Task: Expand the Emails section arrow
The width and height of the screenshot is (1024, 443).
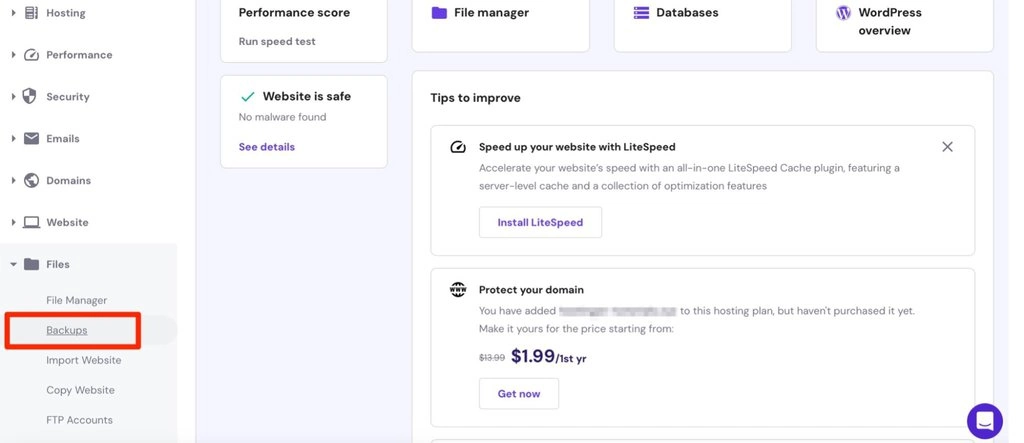Action: pyautogui.click(x=13, y=139)
